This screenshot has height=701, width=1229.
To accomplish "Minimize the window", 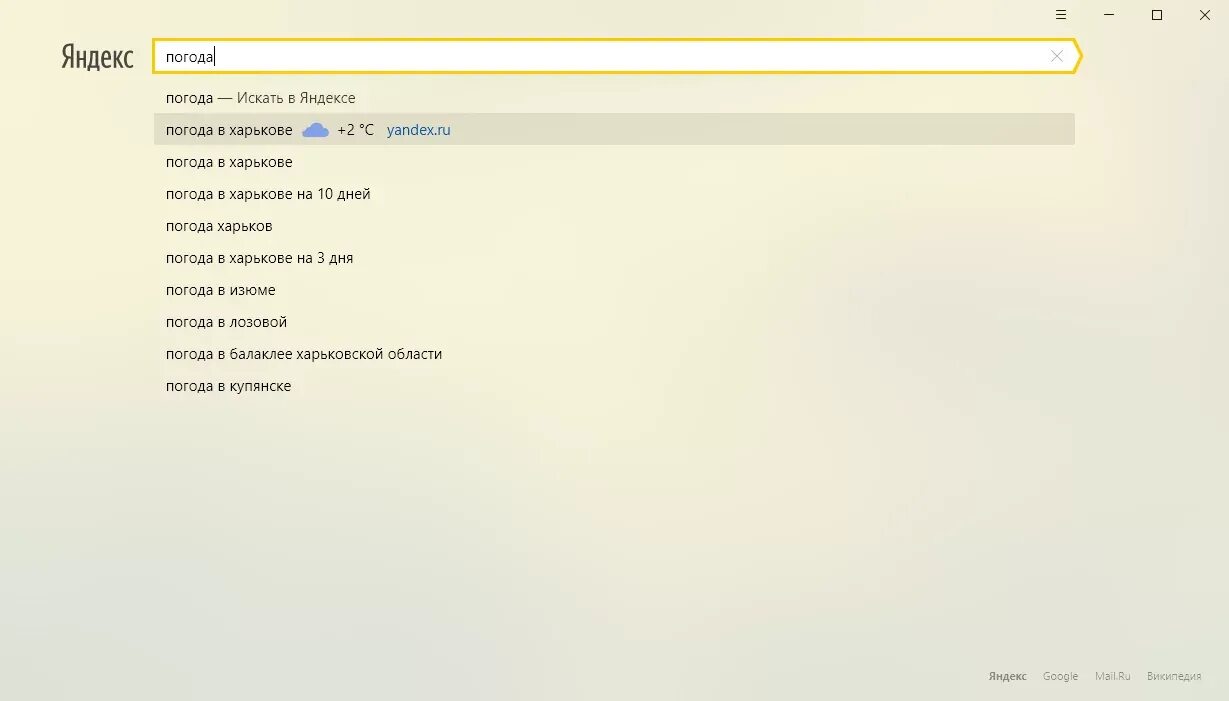I will pyautogui.click(x=1109, y=15).
